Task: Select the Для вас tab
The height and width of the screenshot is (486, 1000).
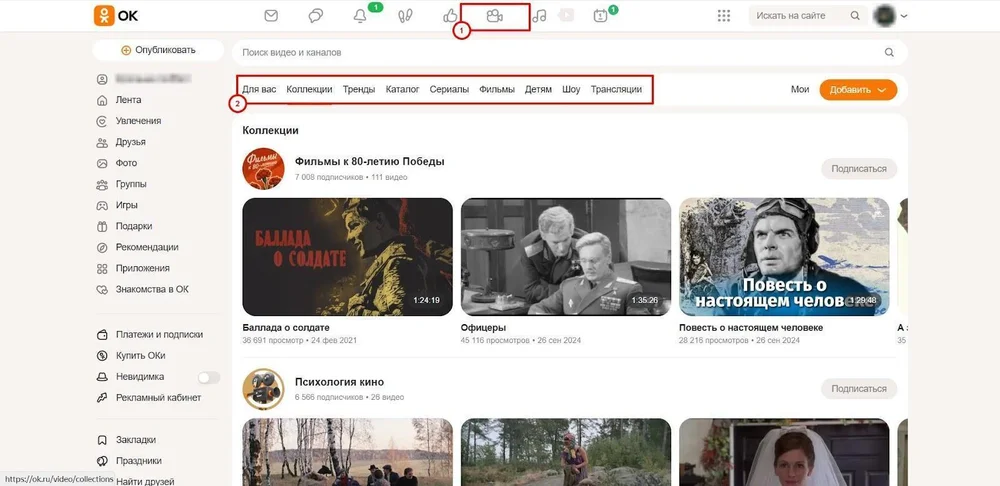Action: pyautogui.click(x=259, y=89)
